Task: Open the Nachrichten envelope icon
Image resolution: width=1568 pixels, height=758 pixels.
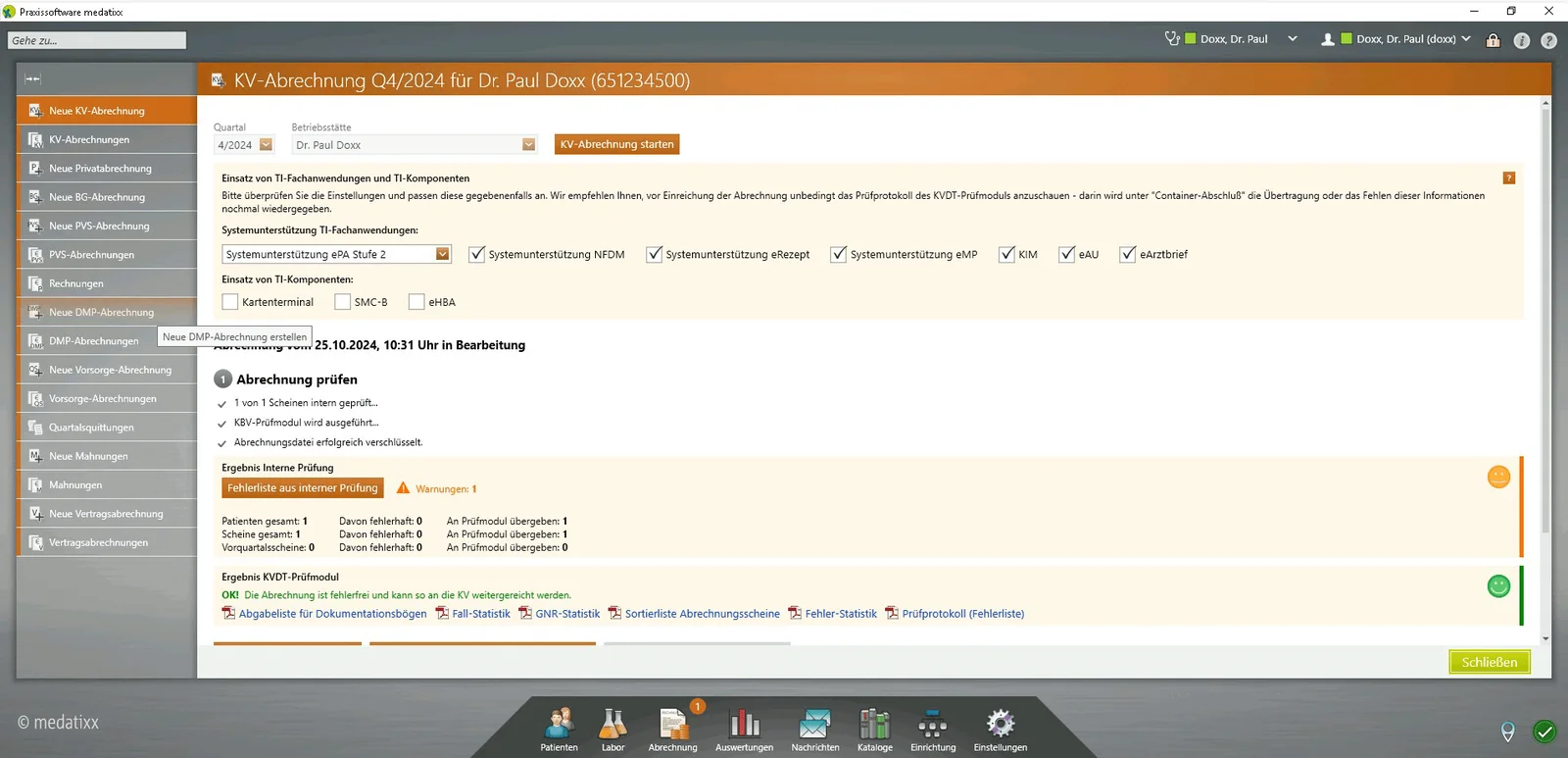Action: [815, 730]
